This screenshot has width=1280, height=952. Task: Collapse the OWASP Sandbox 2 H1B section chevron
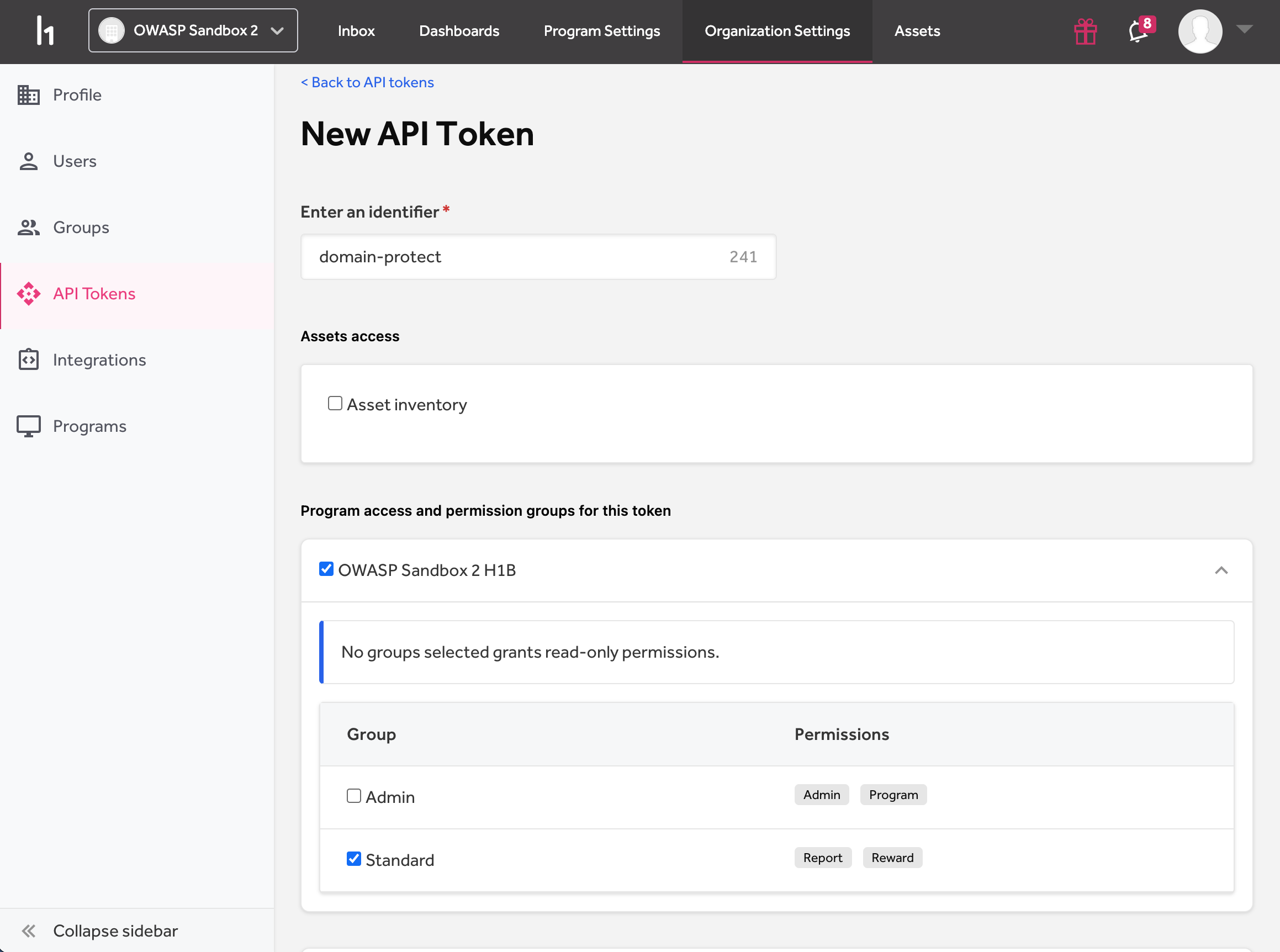pyautogui.click(x=1221, y=570)
